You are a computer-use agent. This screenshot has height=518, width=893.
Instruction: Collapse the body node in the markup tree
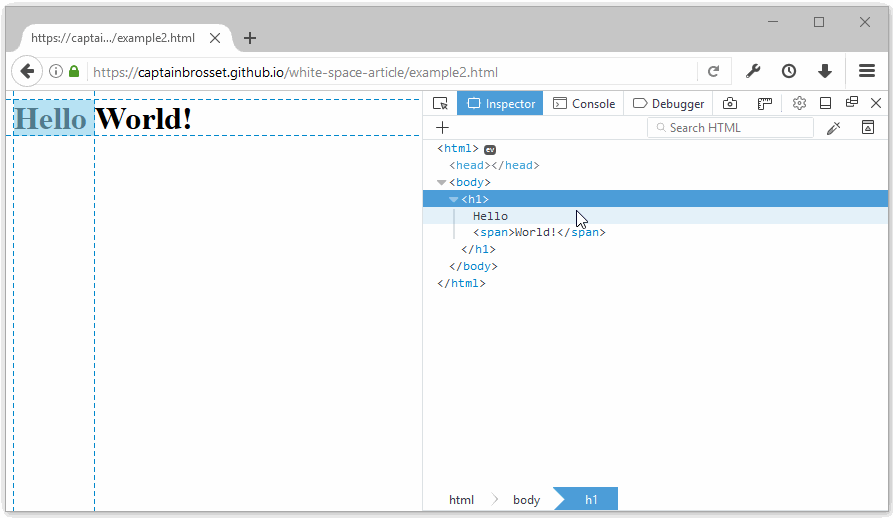click(x=442, y=182)
